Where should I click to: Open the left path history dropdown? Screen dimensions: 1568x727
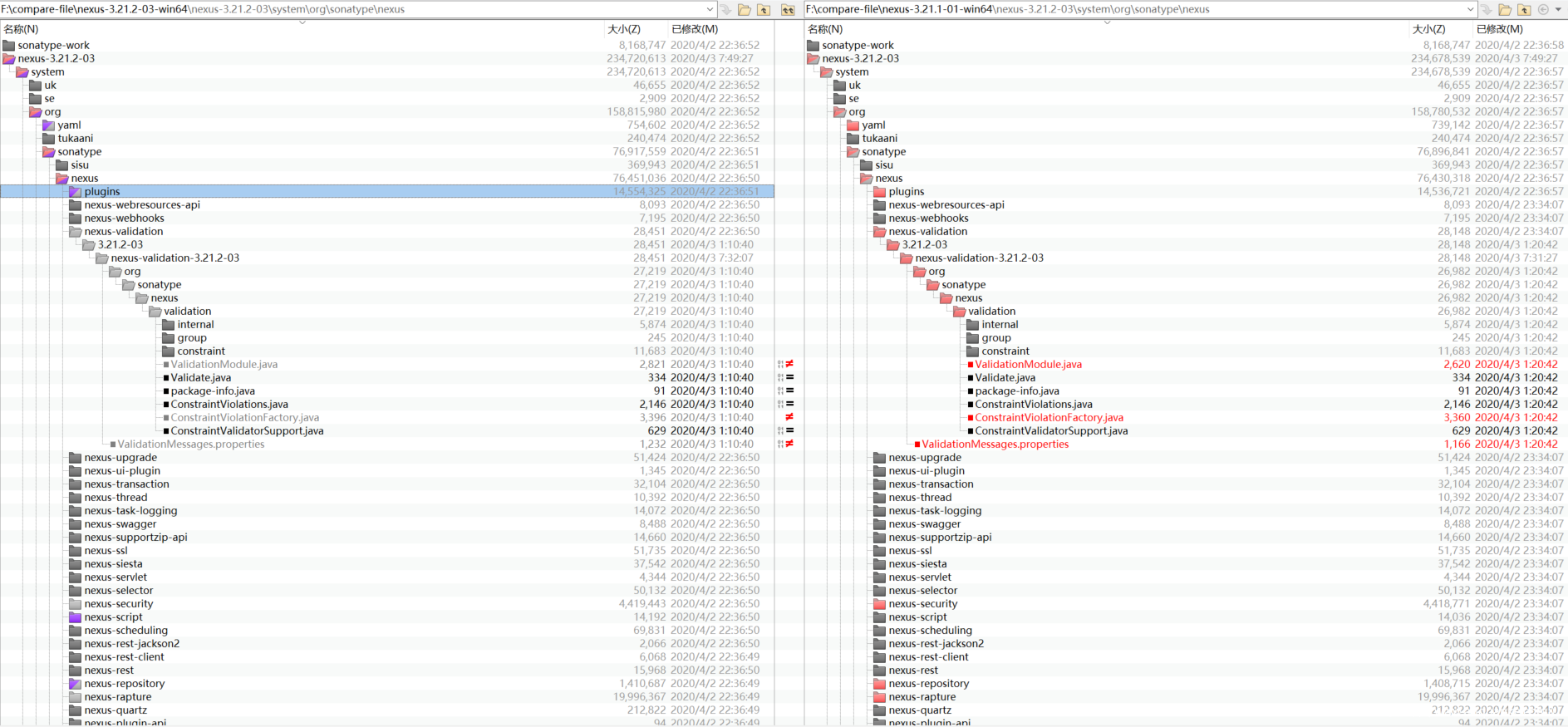tap(710, 10)
